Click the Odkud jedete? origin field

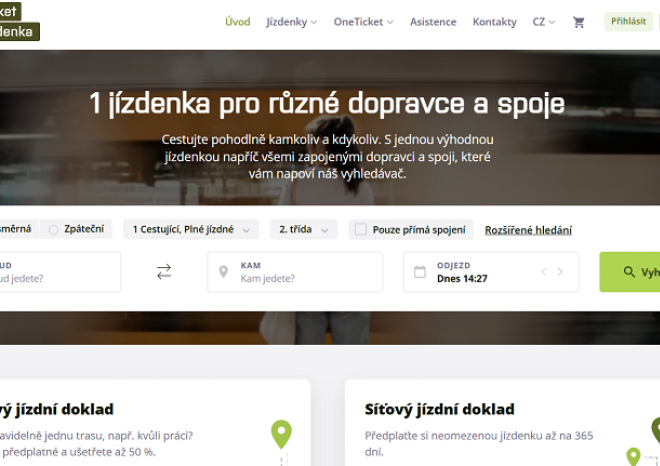click(x=60, y=272)
